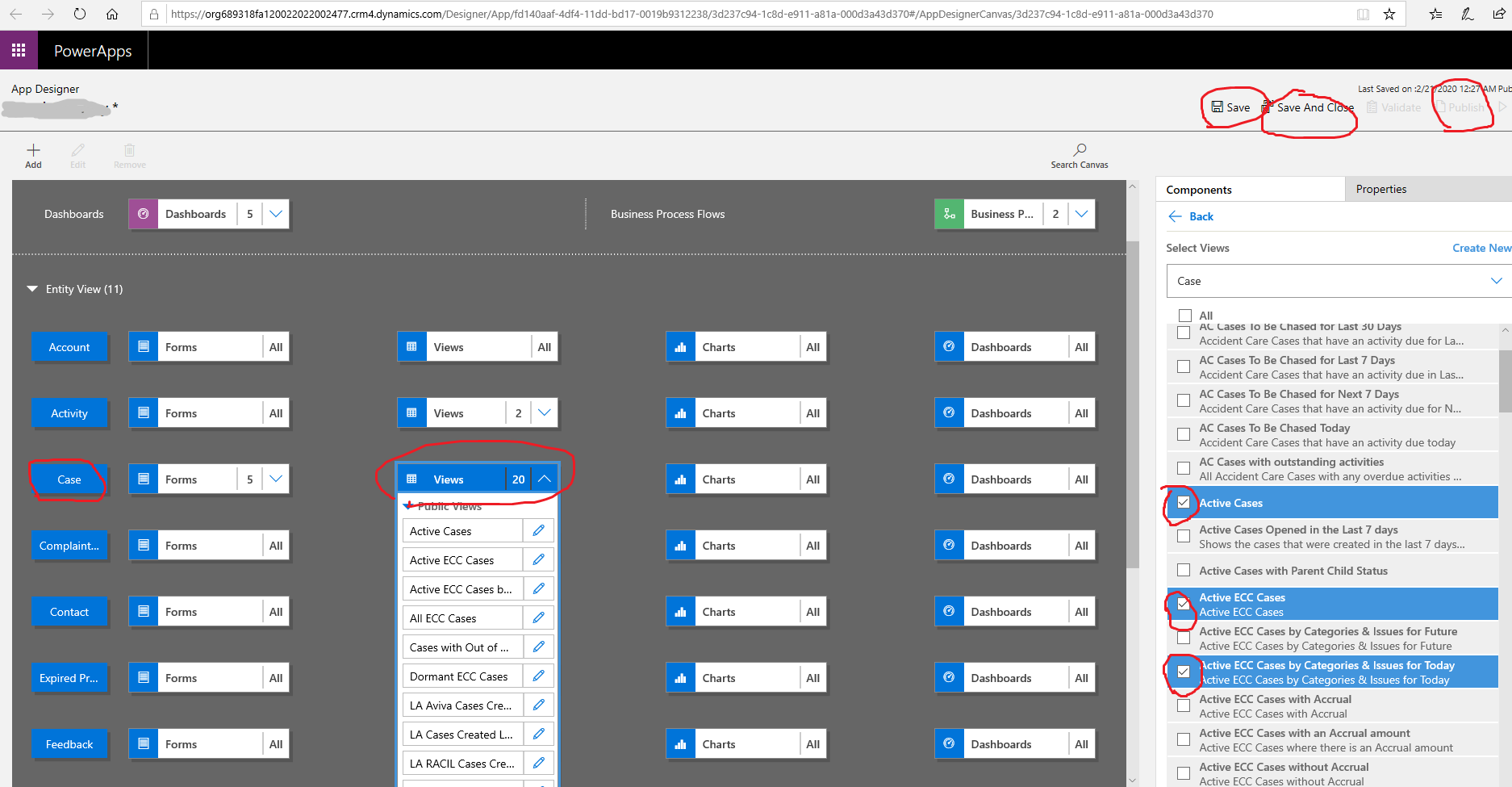Click the Add plus icon
The image size is (1512, 787).
tap(33, 150)
